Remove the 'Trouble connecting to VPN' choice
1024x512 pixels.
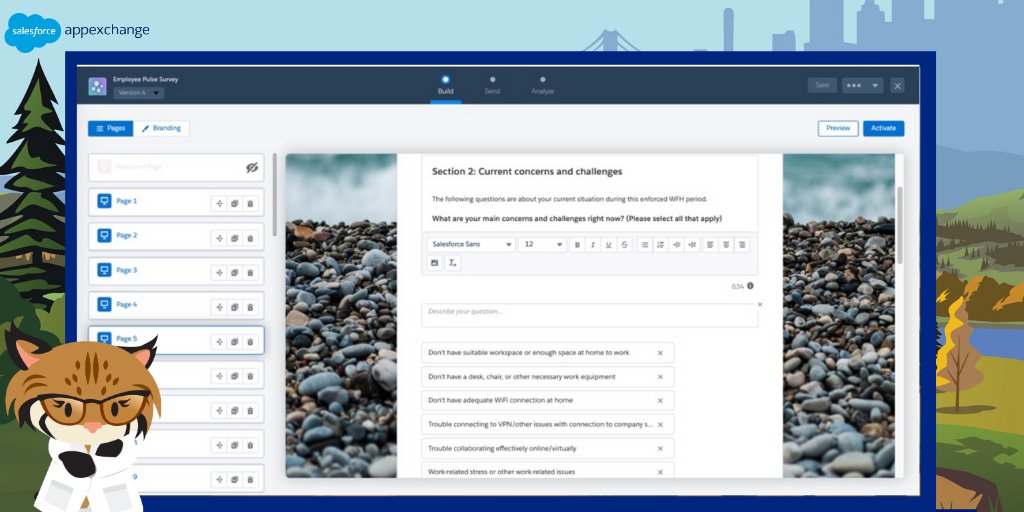[x=660, y=424]
